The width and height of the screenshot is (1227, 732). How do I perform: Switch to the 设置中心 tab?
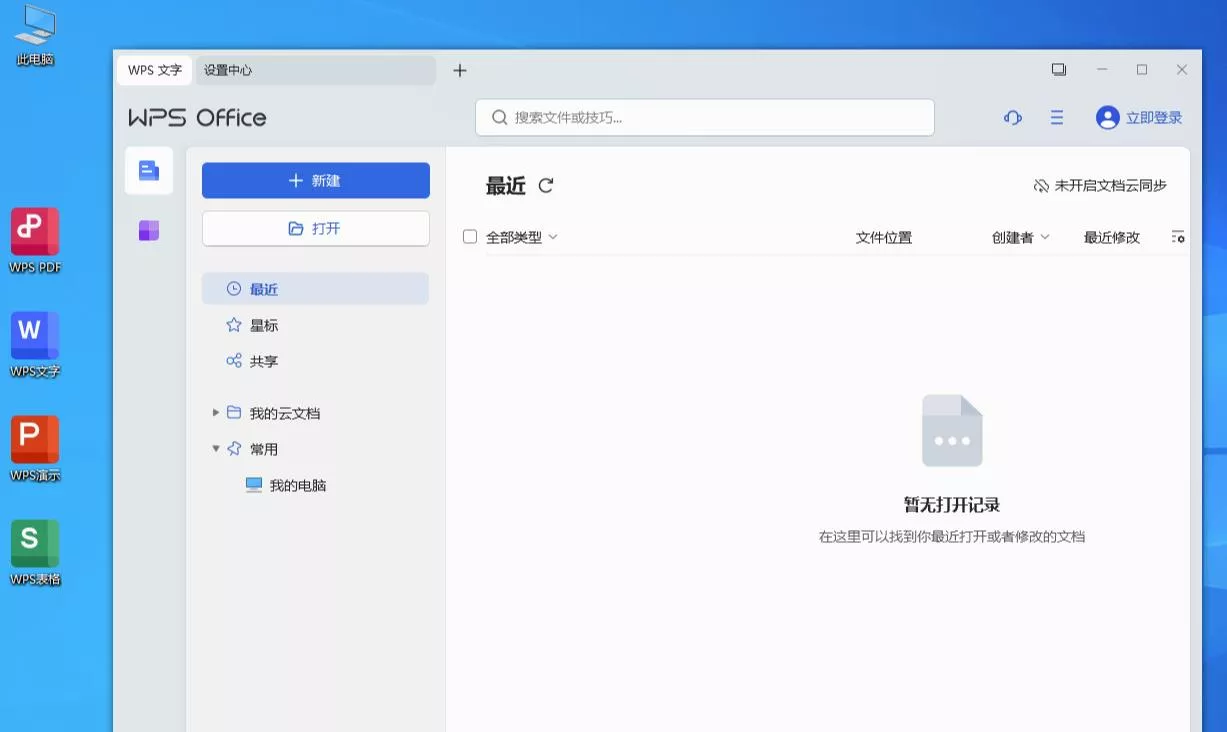pyautogui.click(x=228, y=70)
